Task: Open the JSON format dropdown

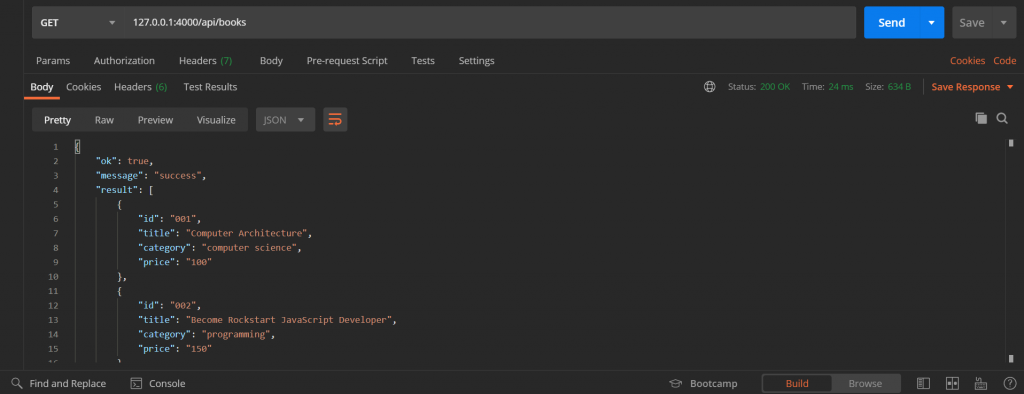Action: (285, 120)
